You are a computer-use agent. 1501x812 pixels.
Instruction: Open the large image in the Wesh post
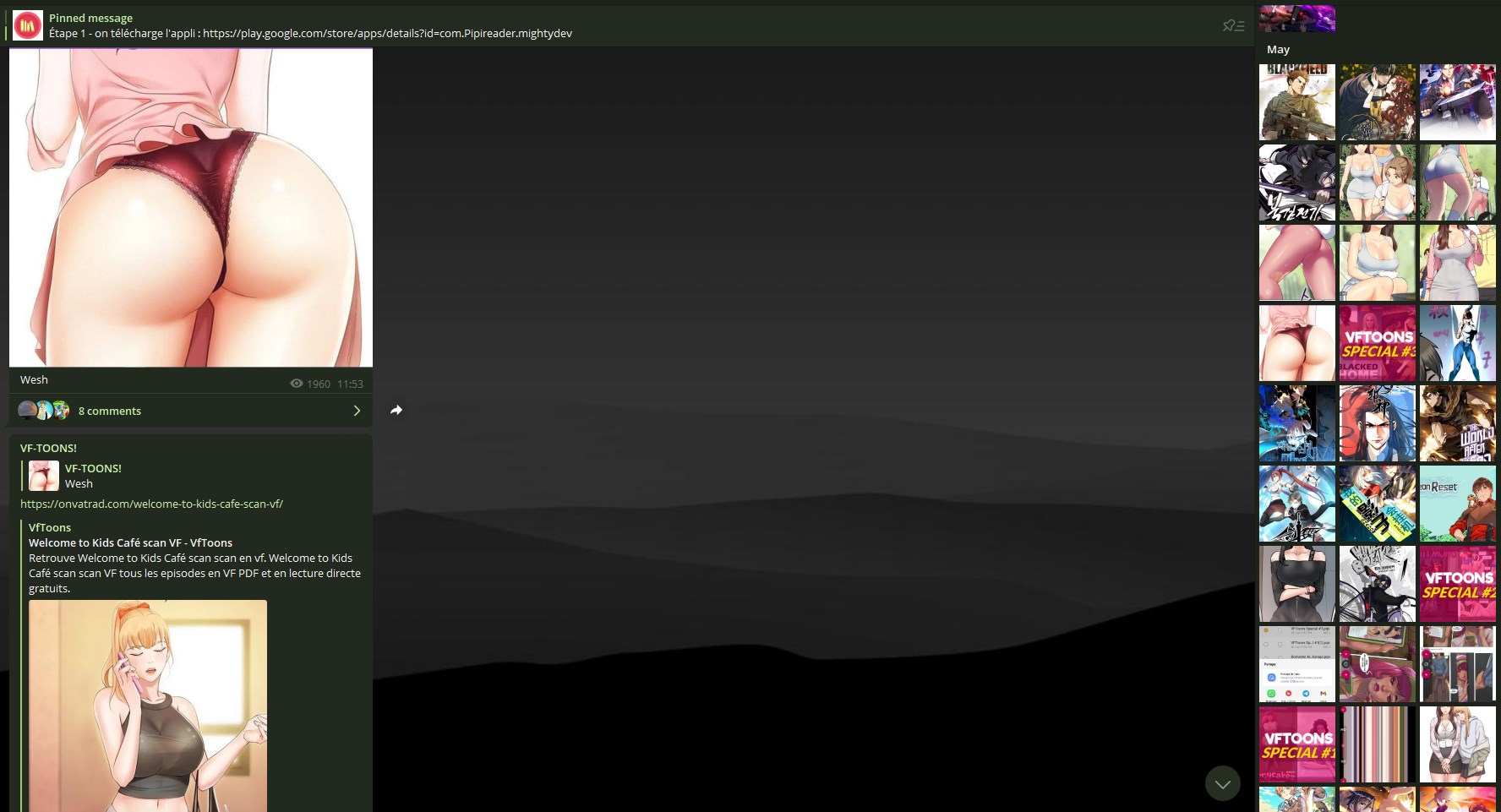click(x=191, y=207)
